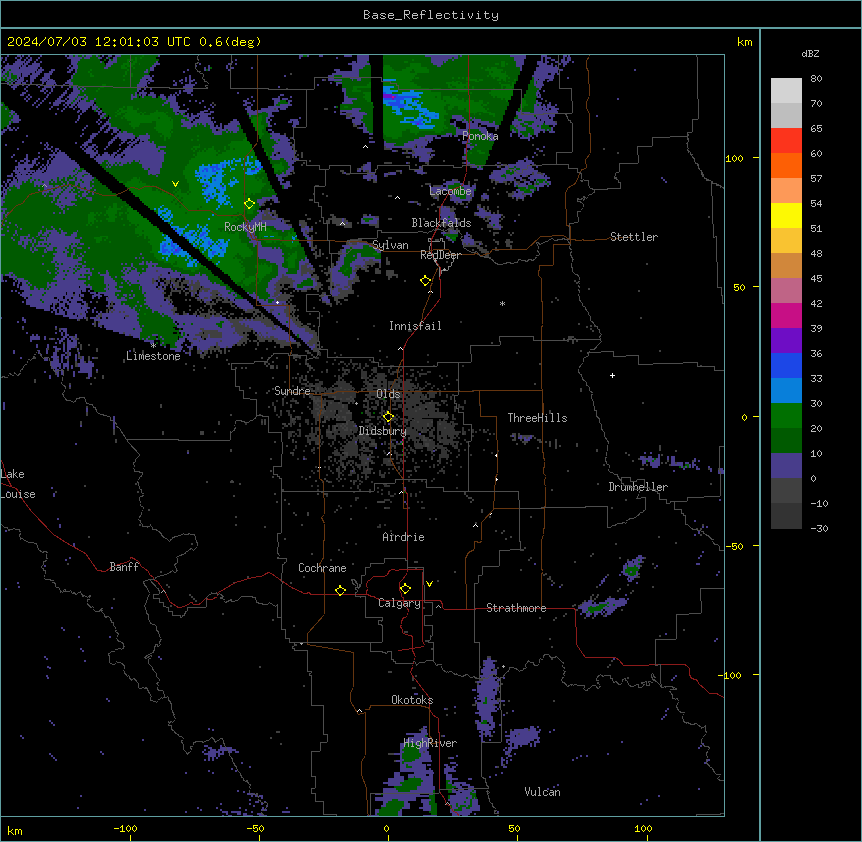Select the yellow diamond marker above Calgary label
862x842 pixels.
[x=405, y=589]
